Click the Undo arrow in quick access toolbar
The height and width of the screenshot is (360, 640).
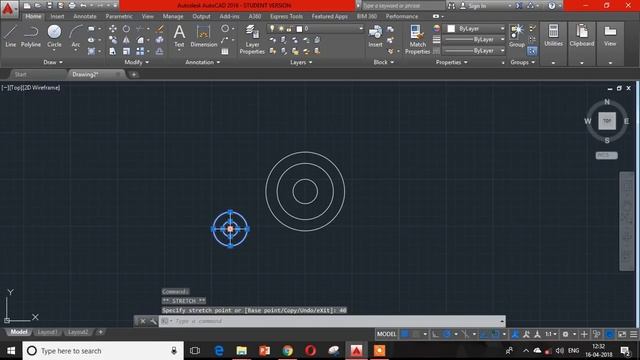tap(83, 6)
